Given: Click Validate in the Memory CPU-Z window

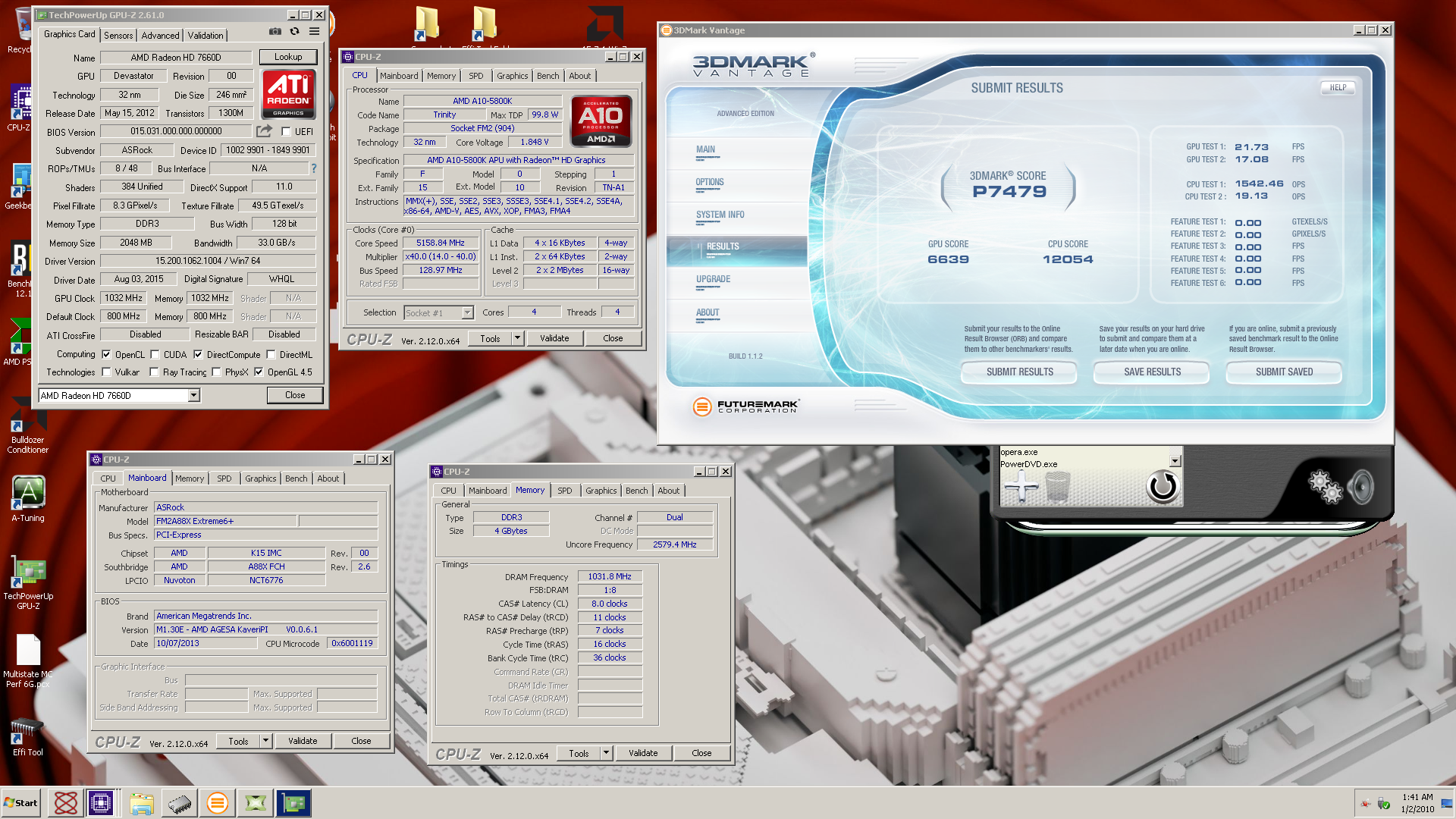Looking at the screenshot, I should coord(643,753).
